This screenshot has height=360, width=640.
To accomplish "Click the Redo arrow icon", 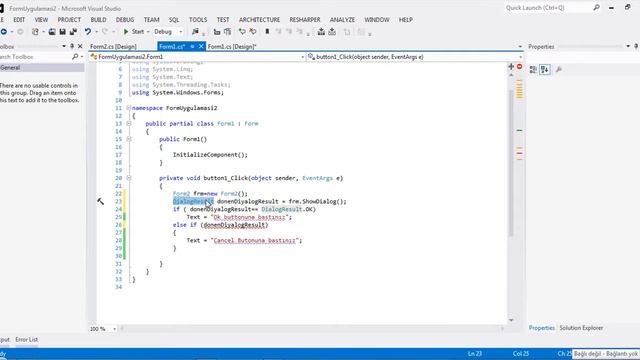I will click(105, 32).
